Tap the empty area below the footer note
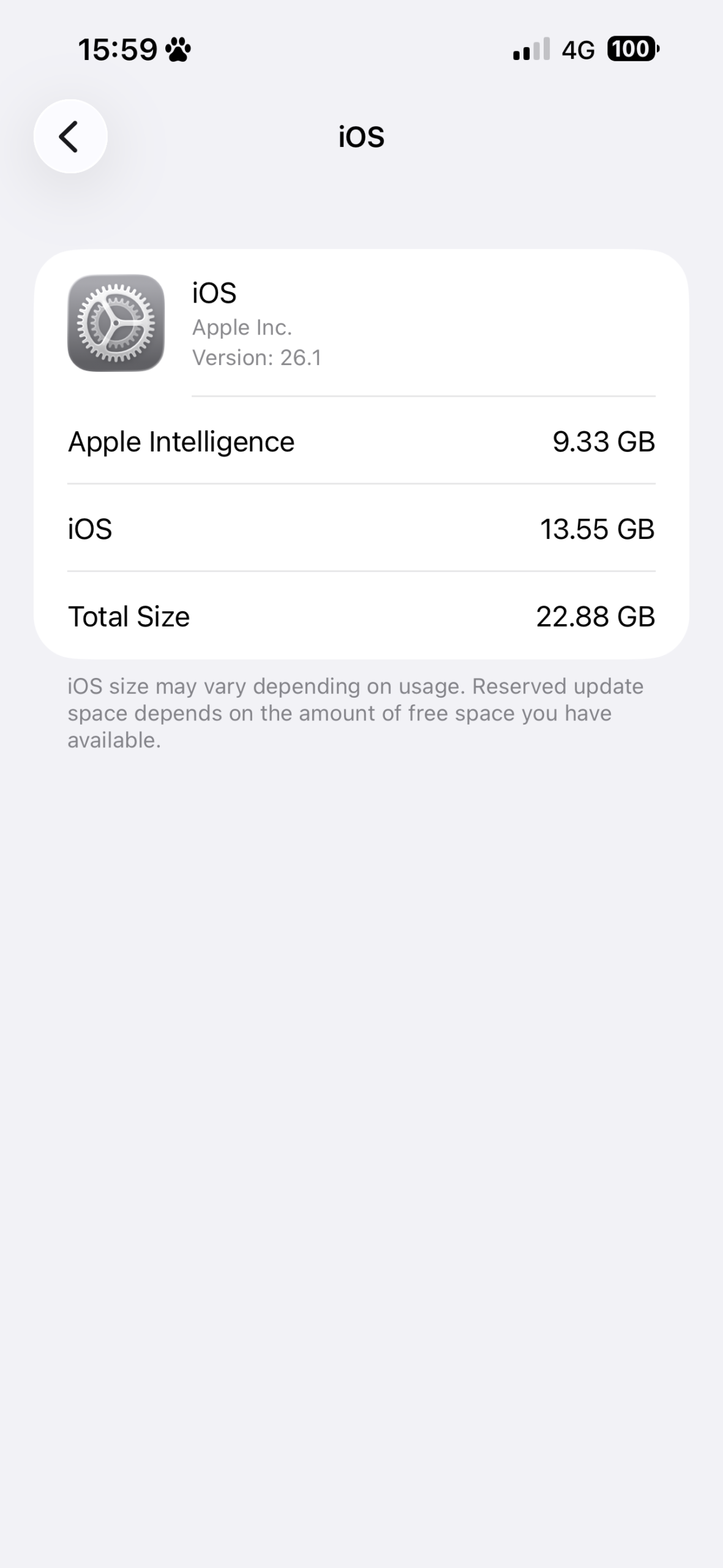The image size is (723, 1568). [361, 1102]
